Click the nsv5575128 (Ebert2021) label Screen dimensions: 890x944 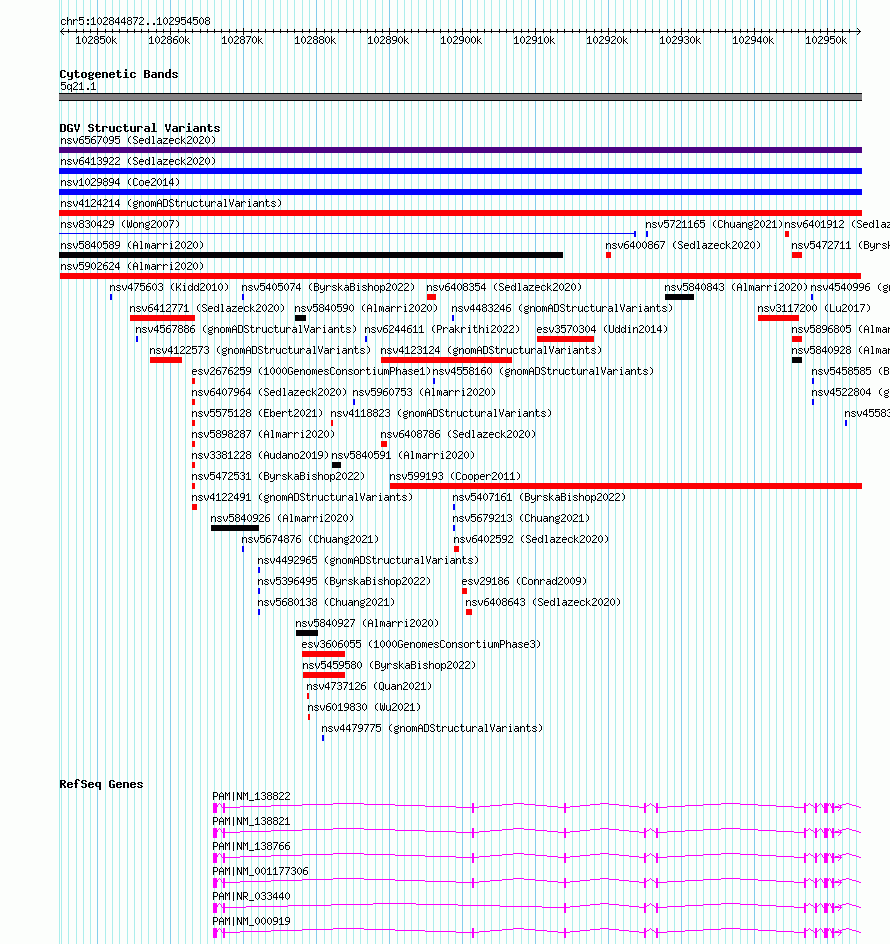click(x=257, y=414)
